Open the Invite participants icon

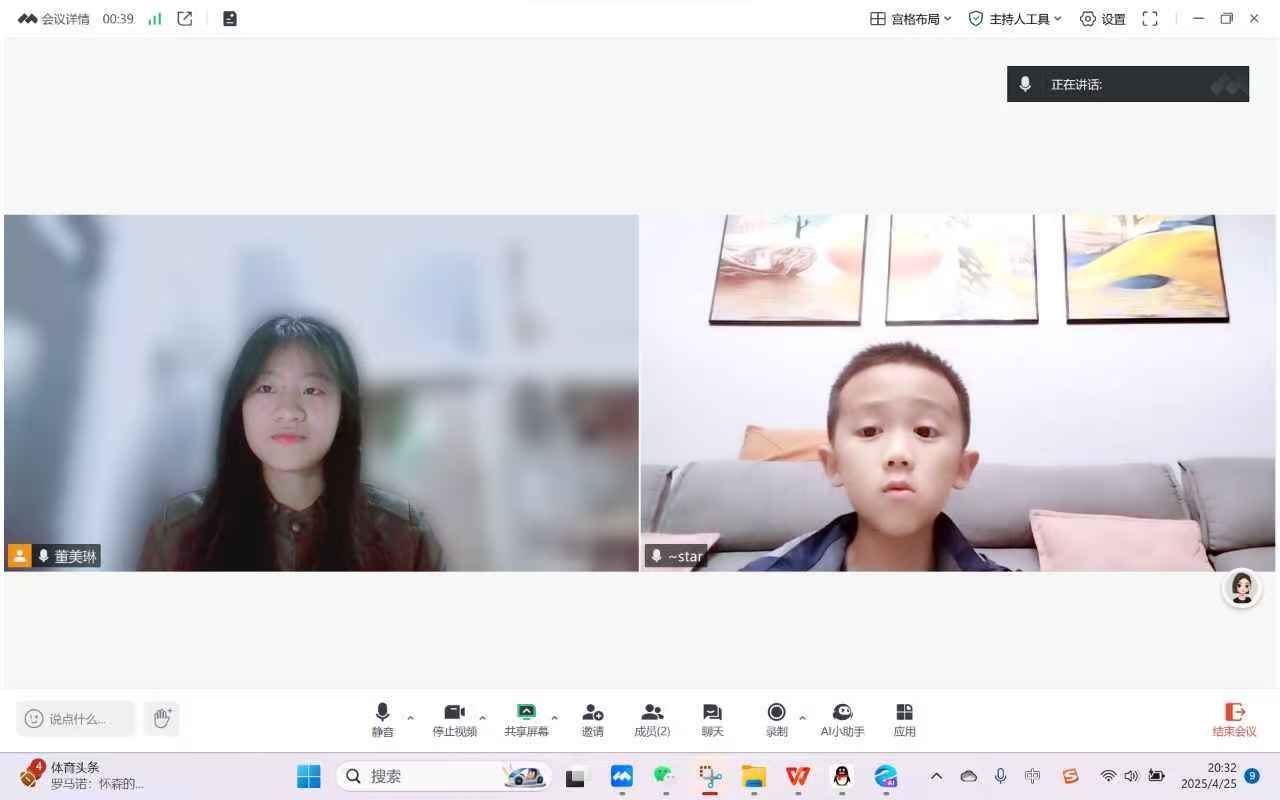tap(592, 718)
